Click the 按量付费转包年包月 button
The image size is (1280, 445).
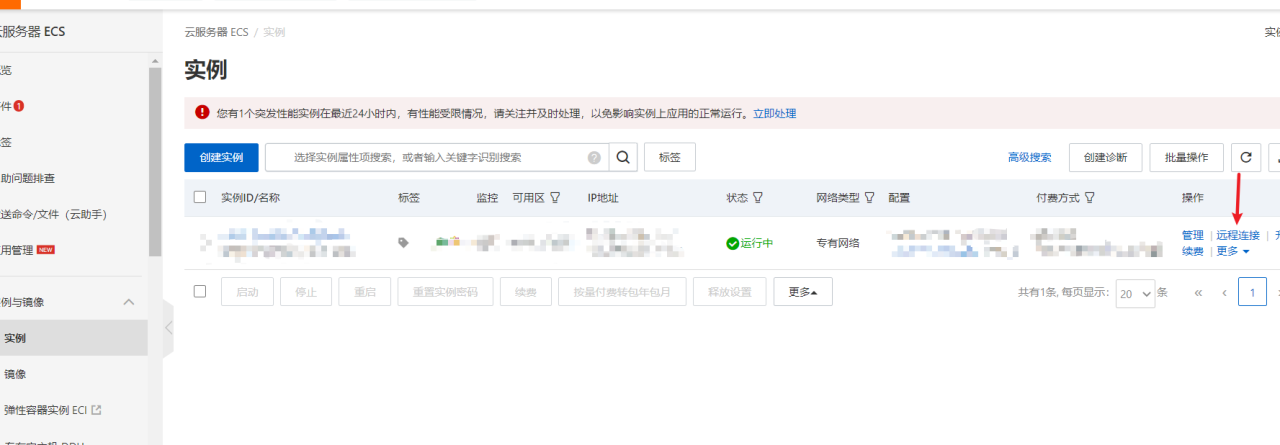(623, 292)
